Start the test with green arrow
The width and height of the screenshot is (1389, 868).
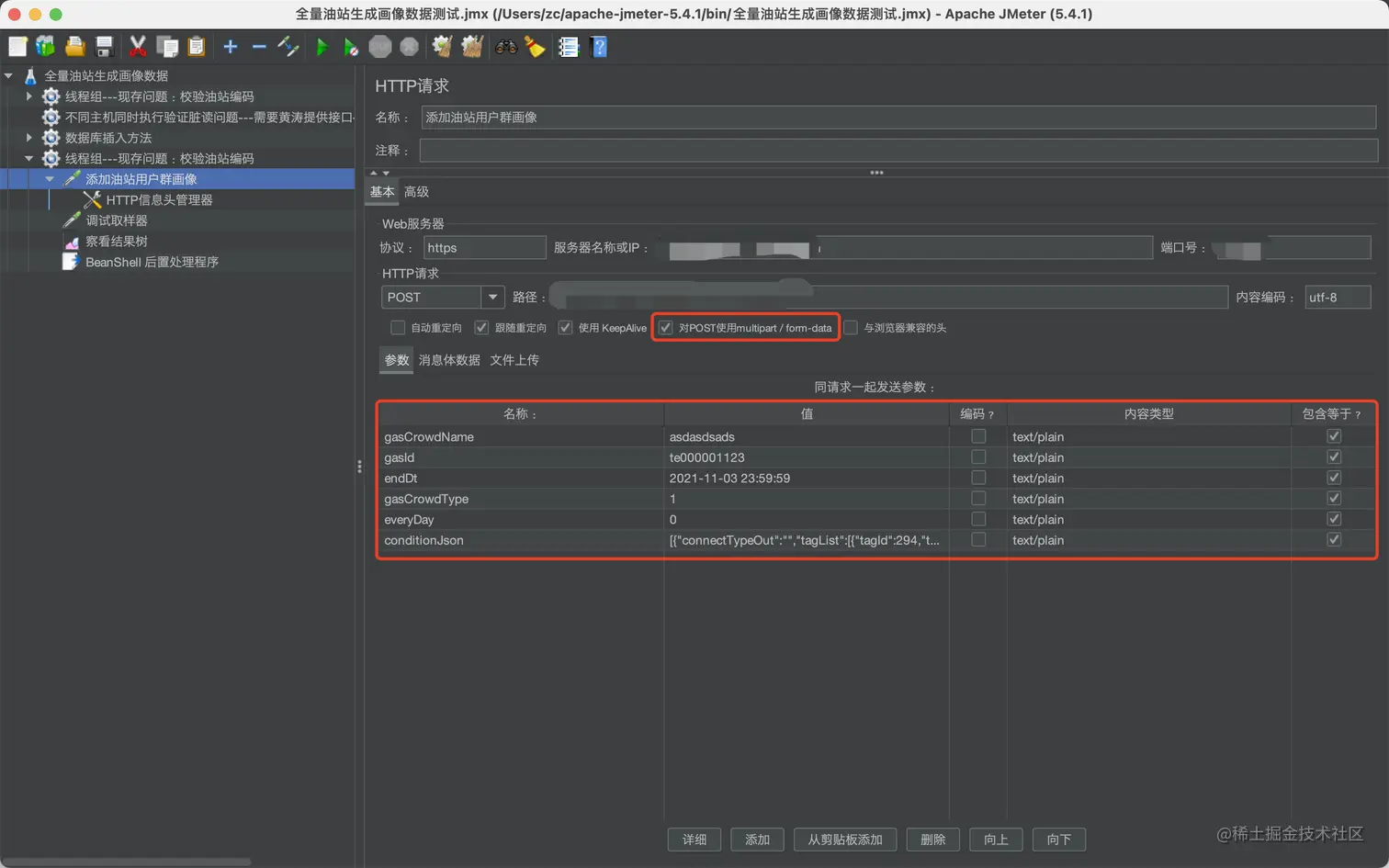pyautogui.click(x=322, y=46)
